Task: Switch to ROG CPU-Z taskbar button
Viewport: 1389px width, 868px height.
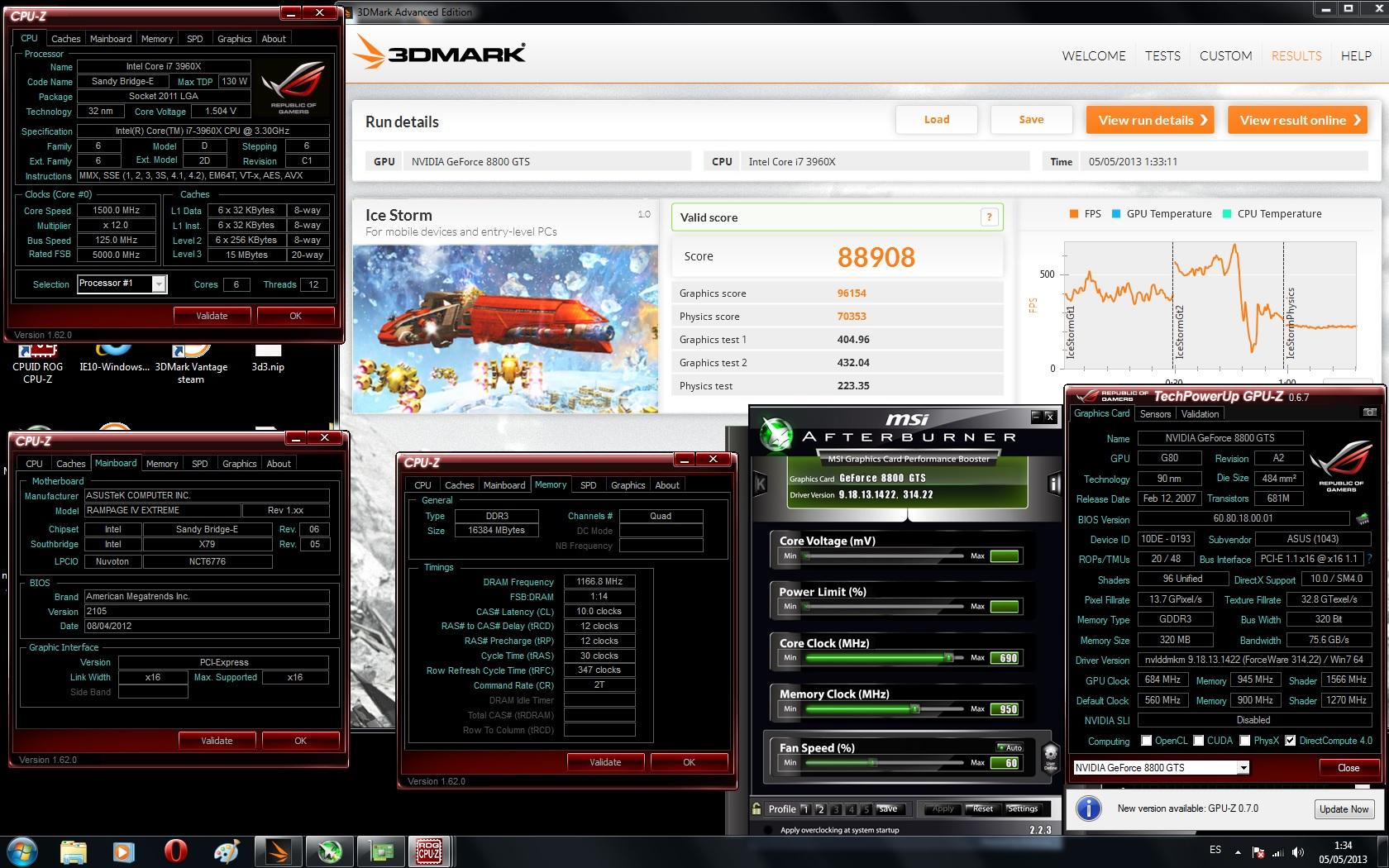Action: point(429,851)
